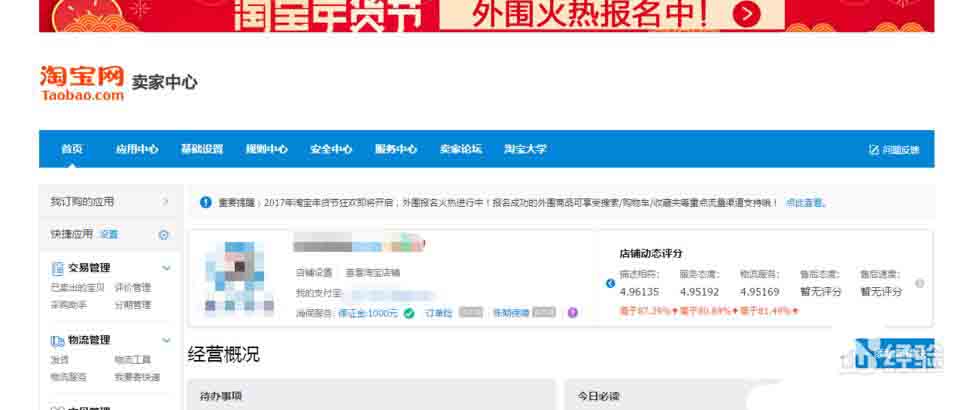955x410 pixels.
Task: Click the purple help icon after 账期保障
Action: tap(572, 313)
